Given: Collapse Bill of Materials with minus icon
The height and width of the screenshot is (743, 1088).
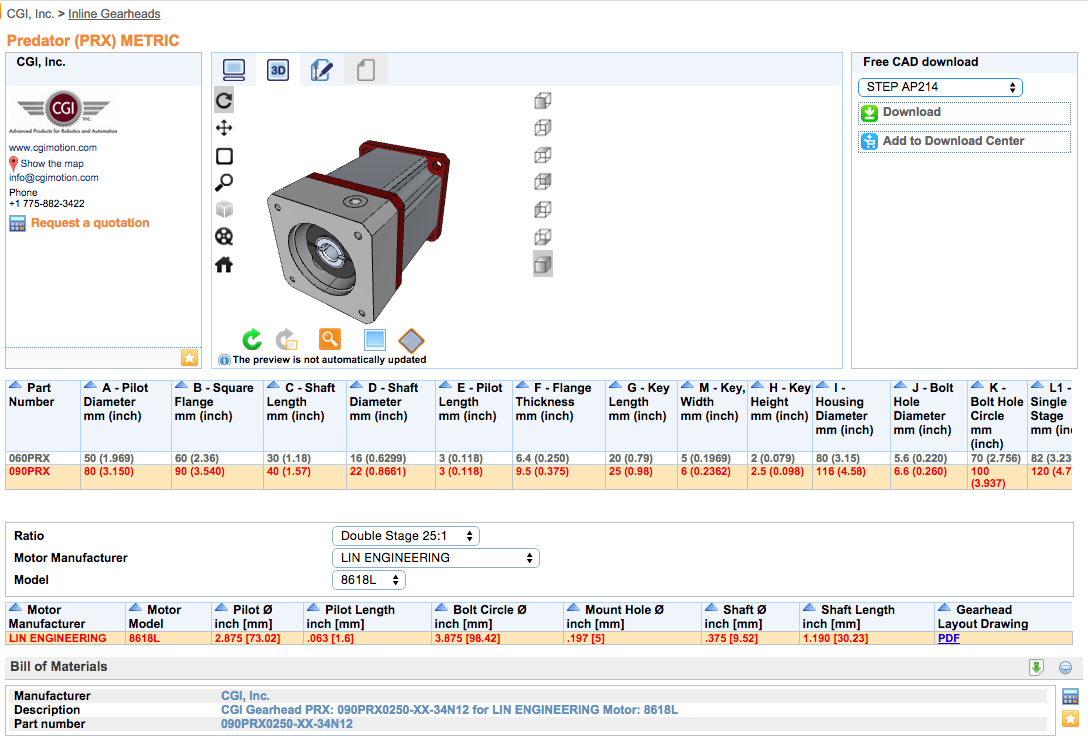Looking at the screenshot, I should 1065,667.
